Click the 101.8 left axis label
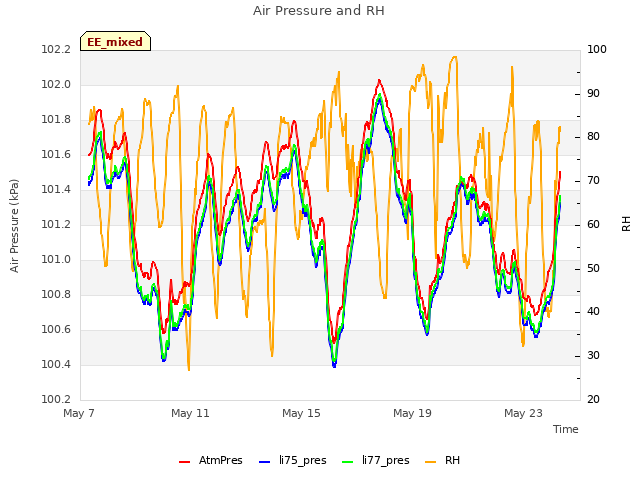Image resolution: width=640 pixels, height=480 pixels. click(x=56, y=120)
